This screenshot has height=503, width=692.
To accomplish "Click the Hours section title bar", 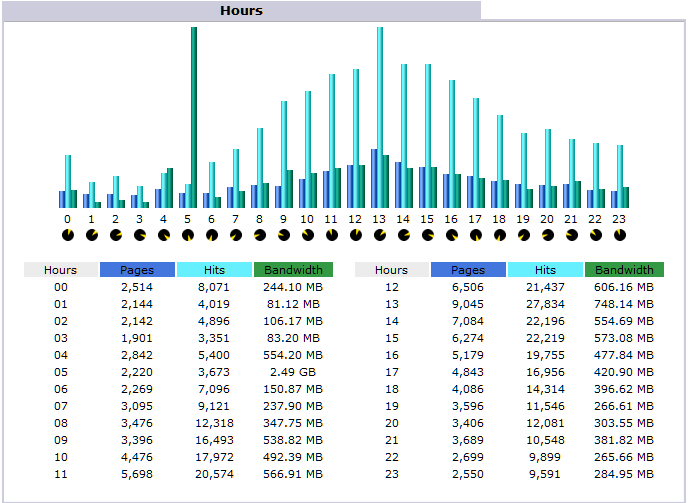I will pyautogui.click(x=241, y=11).
